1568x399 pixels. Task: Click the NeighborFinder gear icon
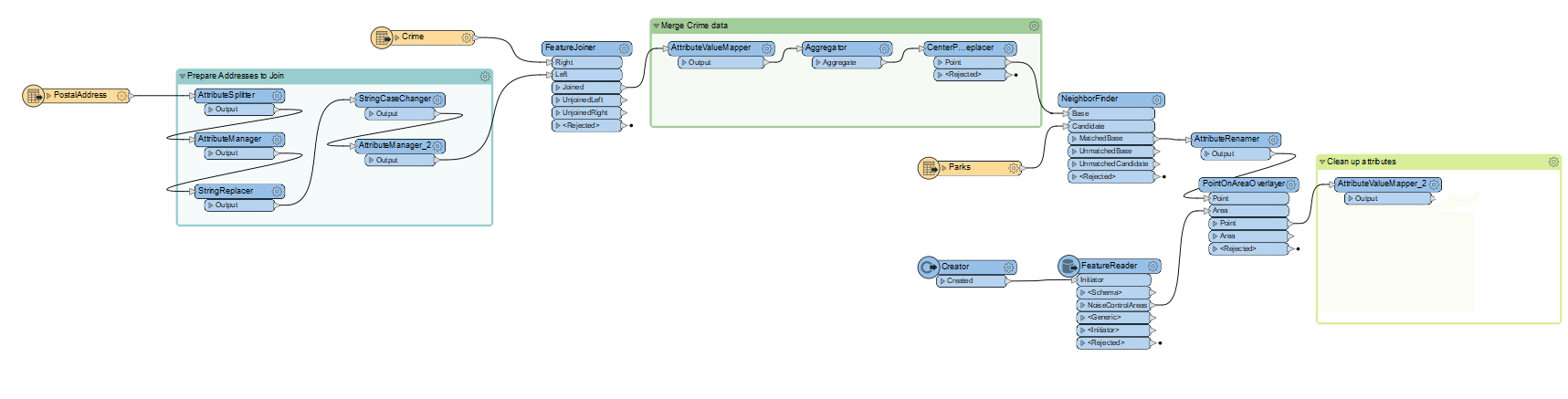[1157, 100]
